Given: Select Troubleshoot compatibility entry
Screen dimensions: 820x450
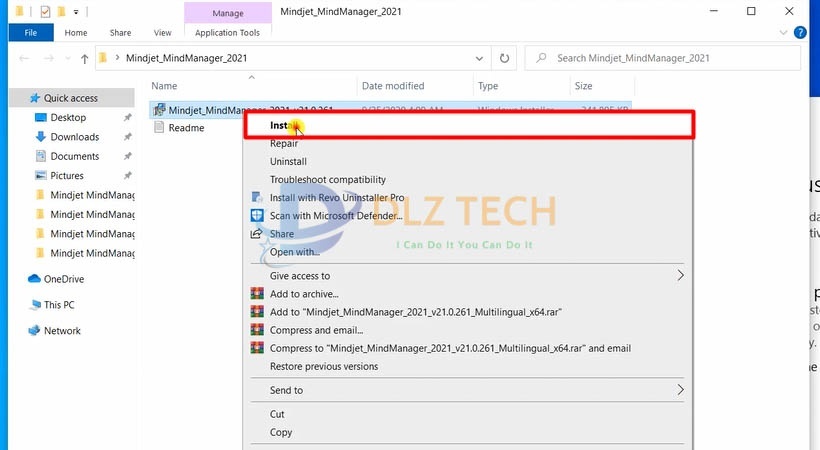Looking at the screenshot, I should coord(327,179).
